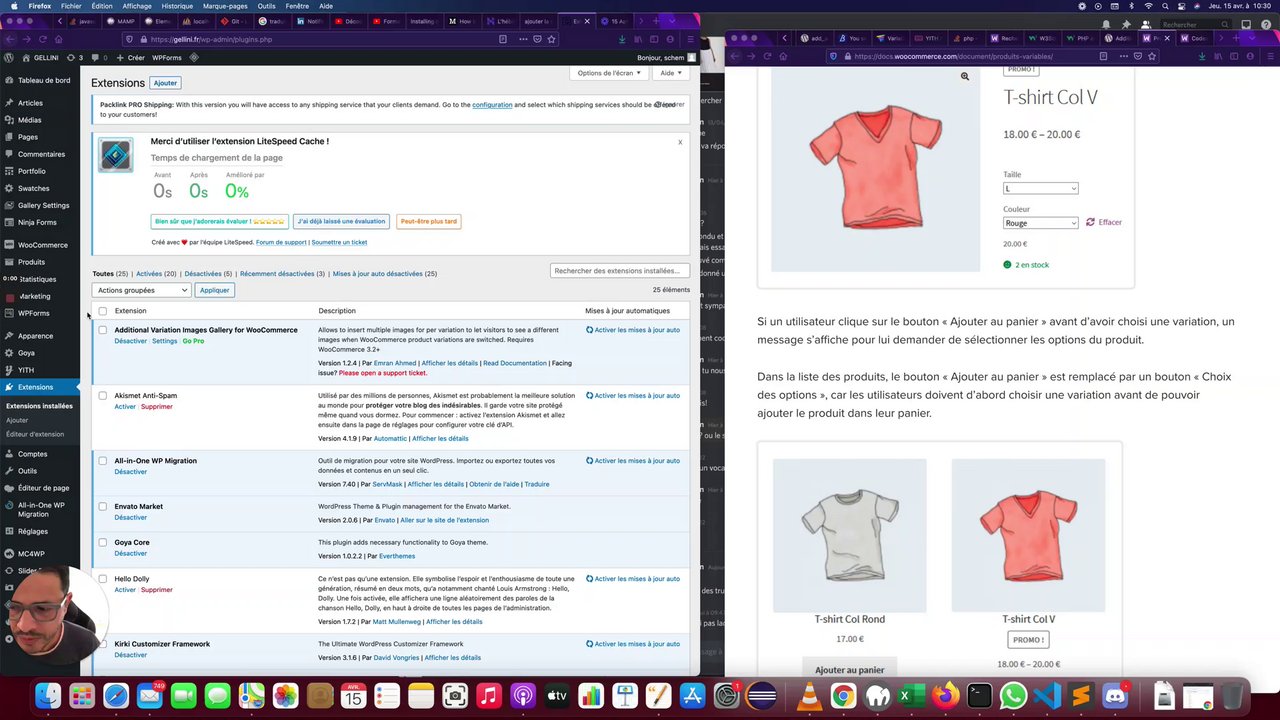Open the Packlink configuration link
1280x720 pixels.
[492, 105]
